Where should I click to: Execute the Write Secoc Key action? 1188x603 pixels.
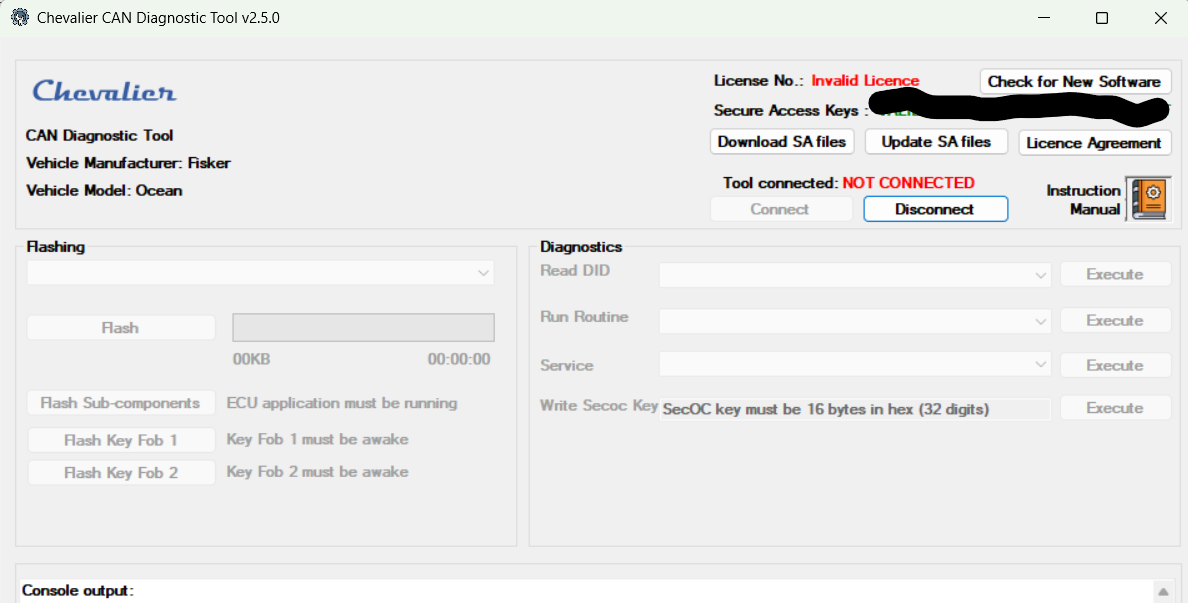(x=1114, y=408)
